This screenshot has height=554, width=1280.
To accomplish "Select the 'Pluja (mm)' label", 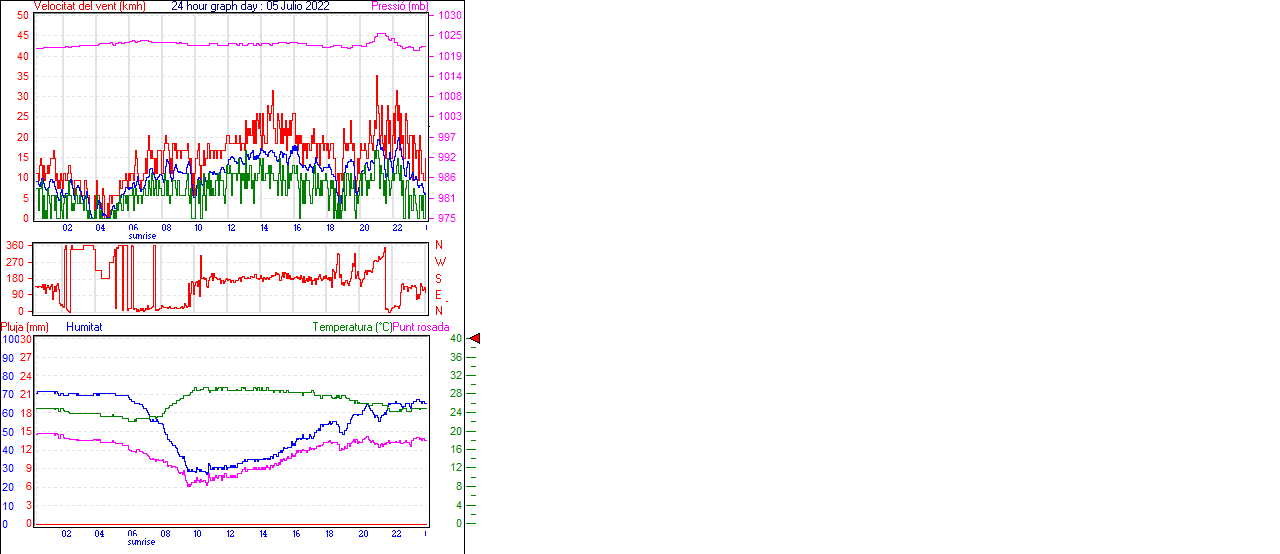I will (x=25, y=327).
